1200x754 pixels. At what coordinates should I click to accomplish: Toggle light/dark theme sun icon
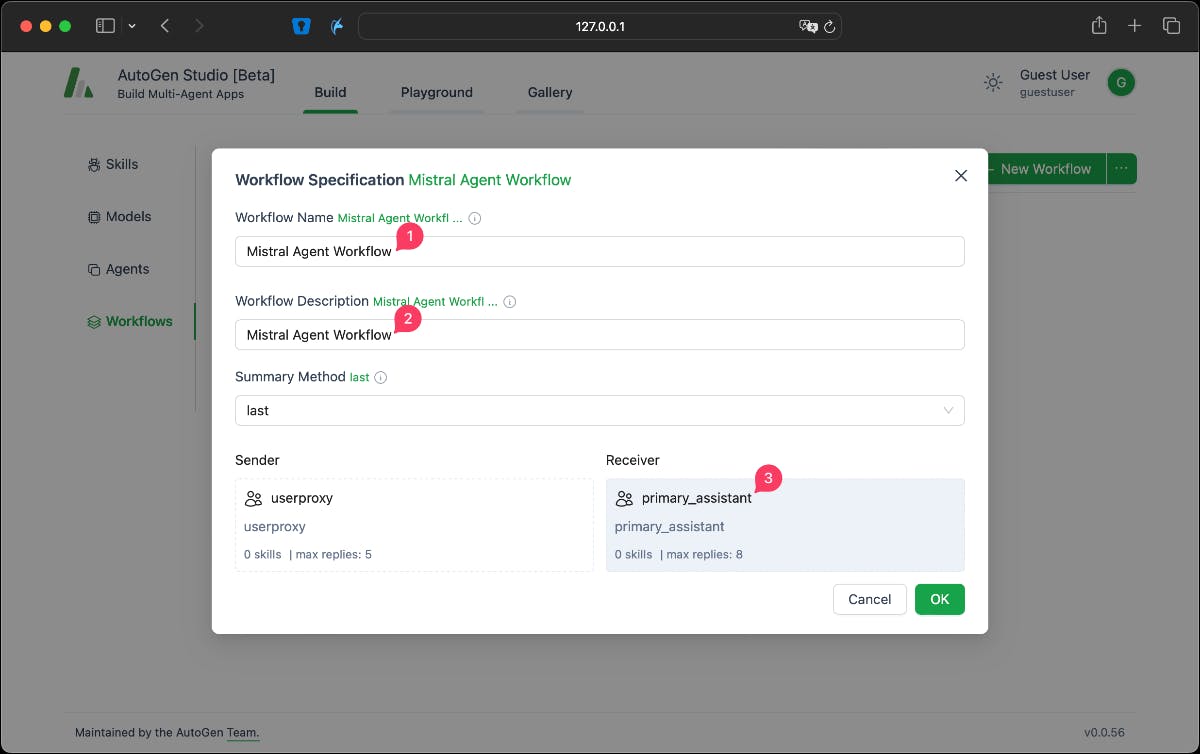point(993,83)
